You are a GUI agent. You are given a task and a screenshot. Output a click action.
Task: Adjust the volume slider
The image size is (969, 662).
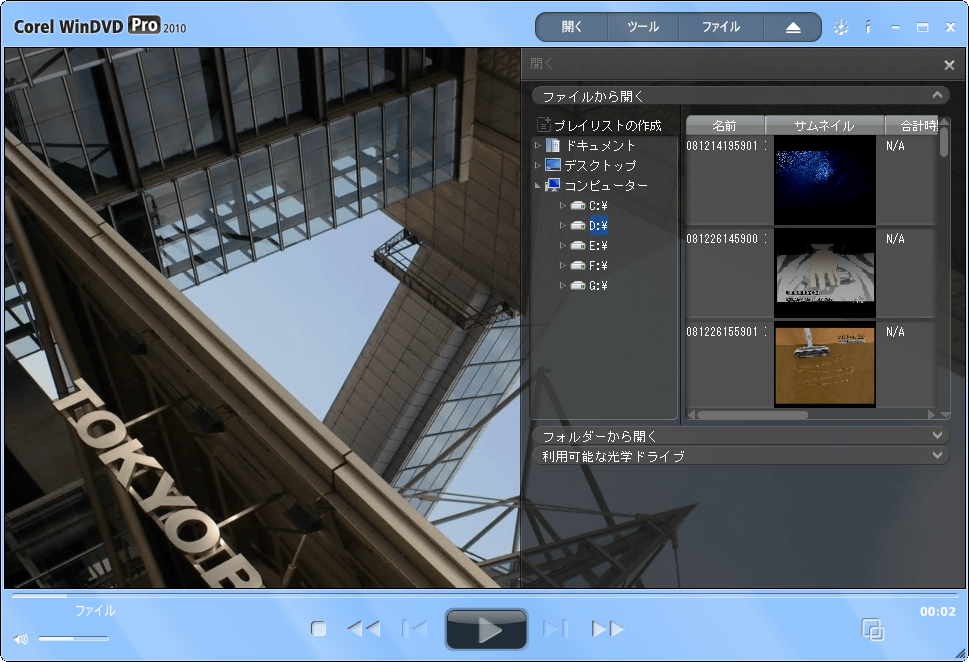pyautogui.click(x=73, y=639)
